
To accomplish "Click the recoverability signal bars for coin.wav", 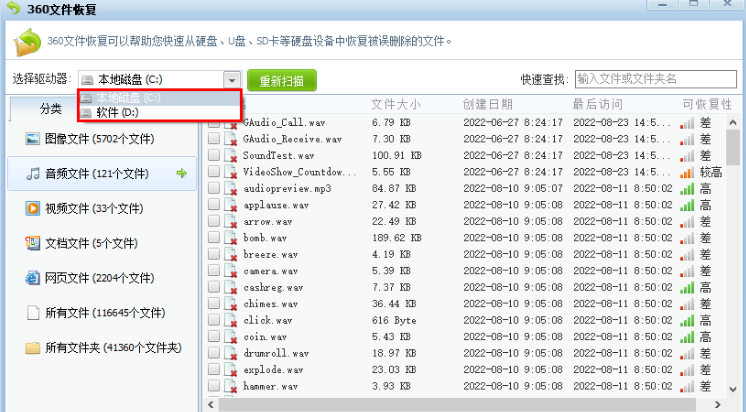I will 687,337.
